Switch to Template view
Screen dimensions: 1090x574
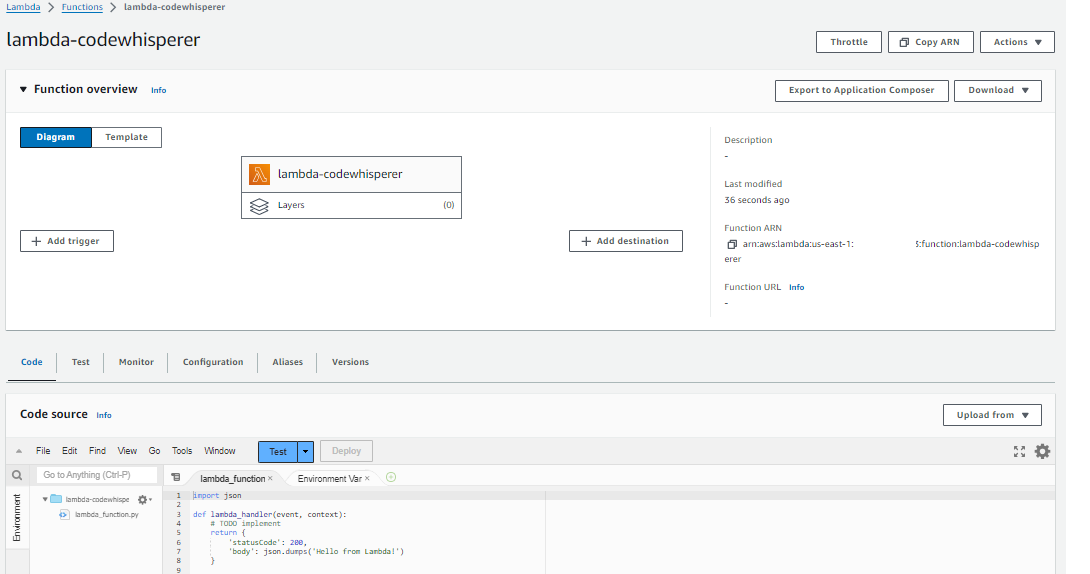(127, 138)
